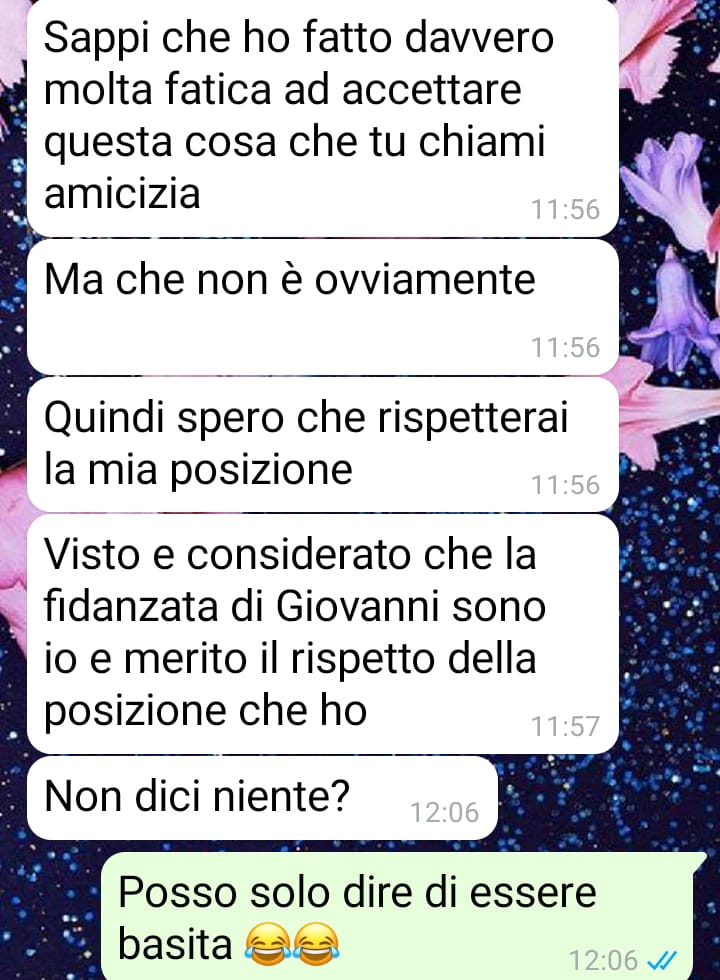This screenshot has height=980, width=720.
Task: Click the 12:06 timestamp on the green bubble
Action: click(x=604, y=959)
